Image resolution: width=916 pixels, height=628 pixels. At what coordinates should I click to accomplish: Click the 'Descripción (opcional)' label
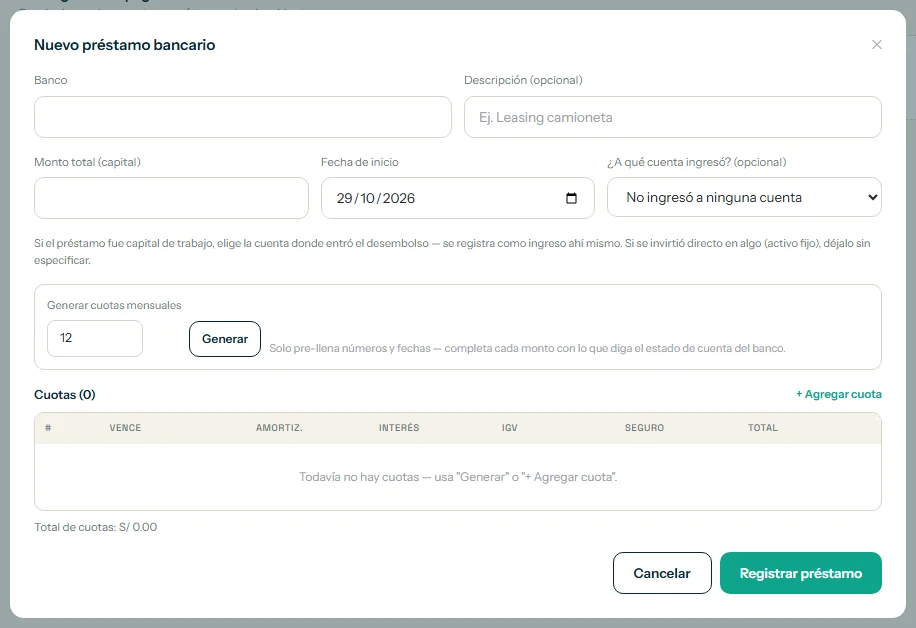[x=523, y=80]
